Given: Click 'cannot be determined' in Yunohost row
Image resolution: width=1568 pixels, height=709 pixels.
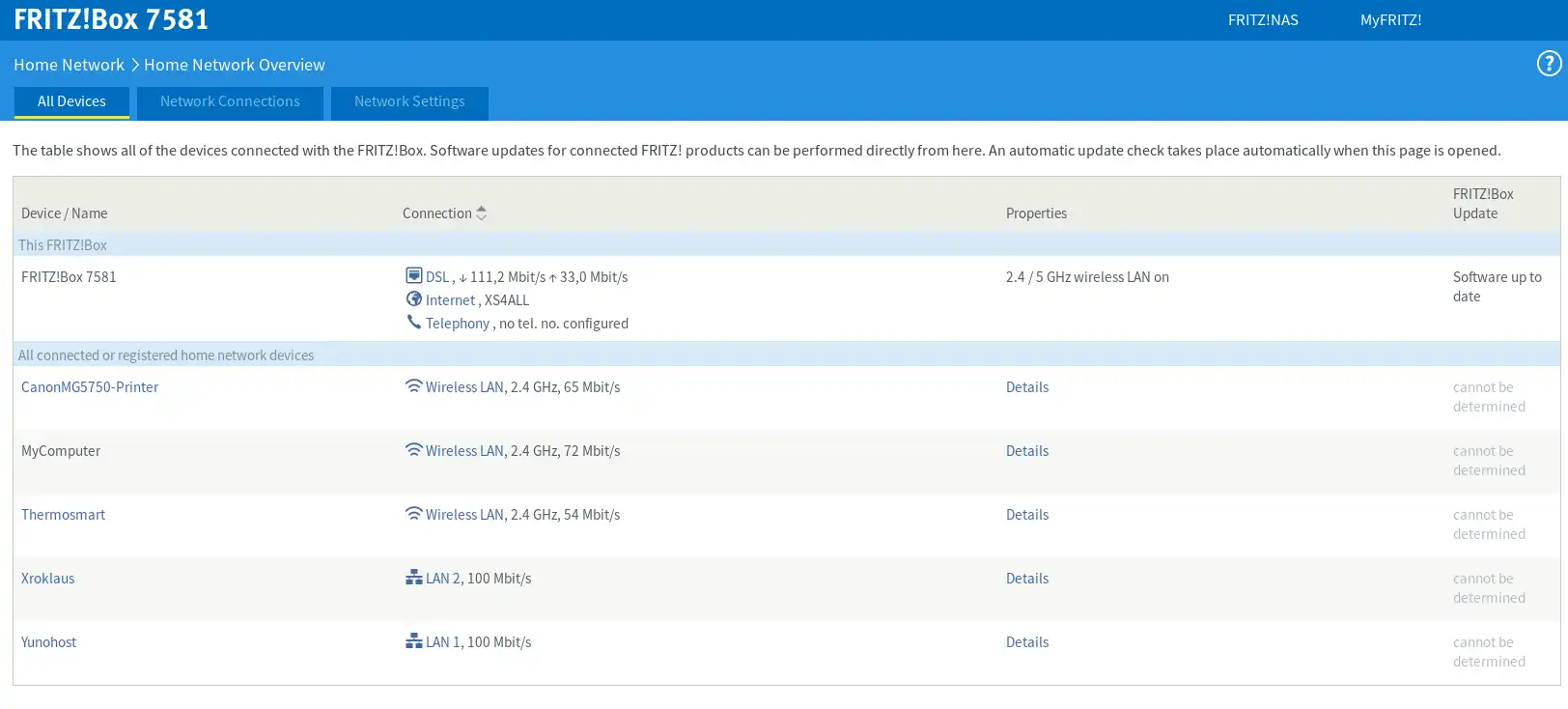Looking at the screenshot, I should [x=1489, y=652].
